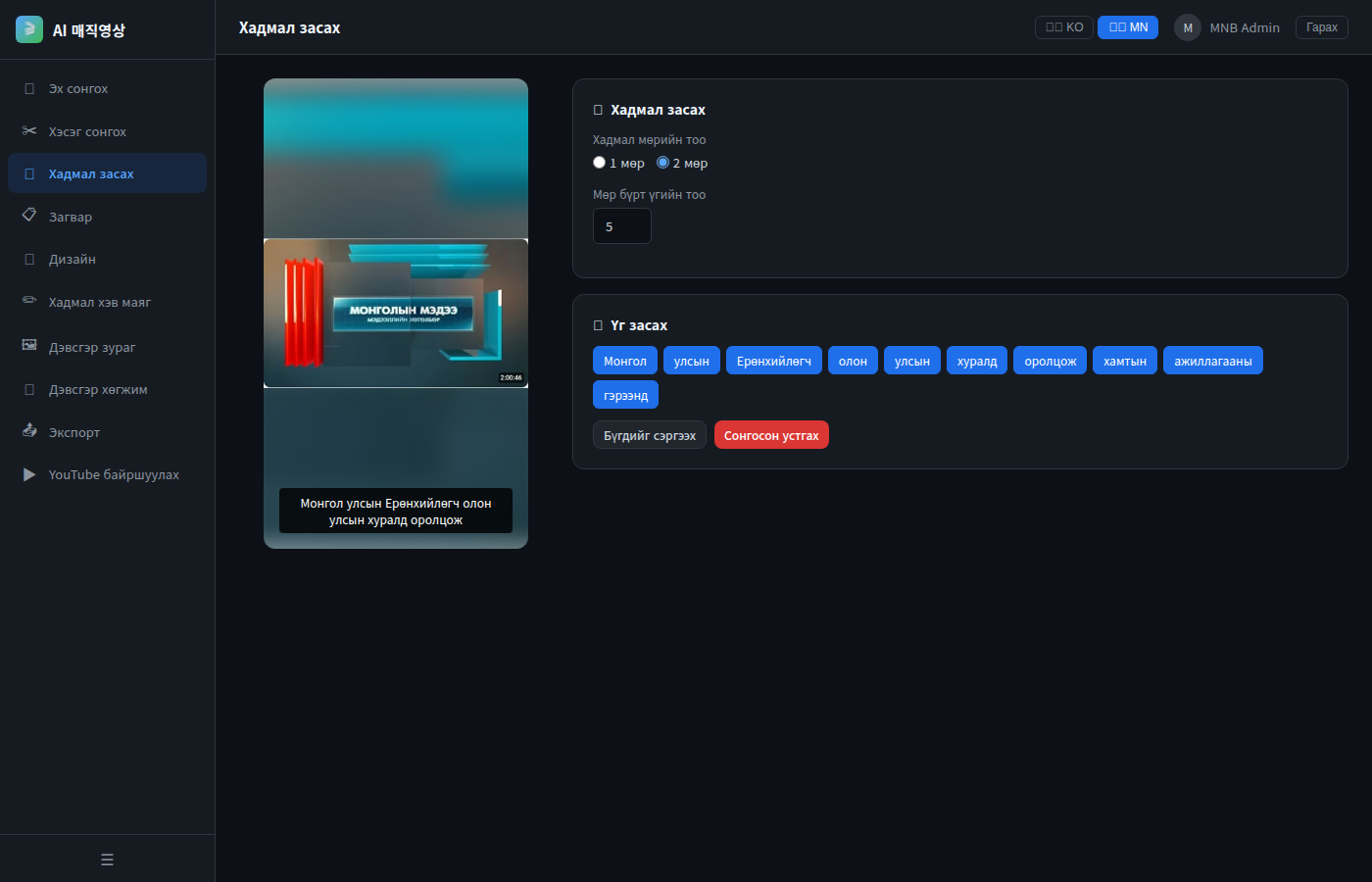Click the words-per-line number field
The image size is (1372, 882).
[x=622, y=226]
